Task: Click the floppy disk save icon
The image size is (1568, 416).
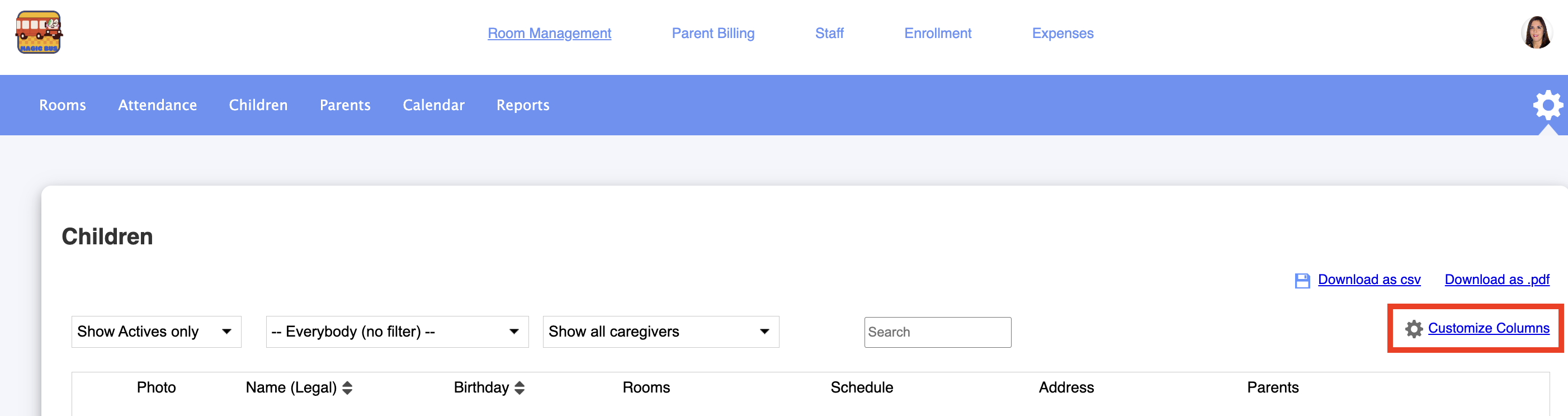Action: coord(1302,280)
